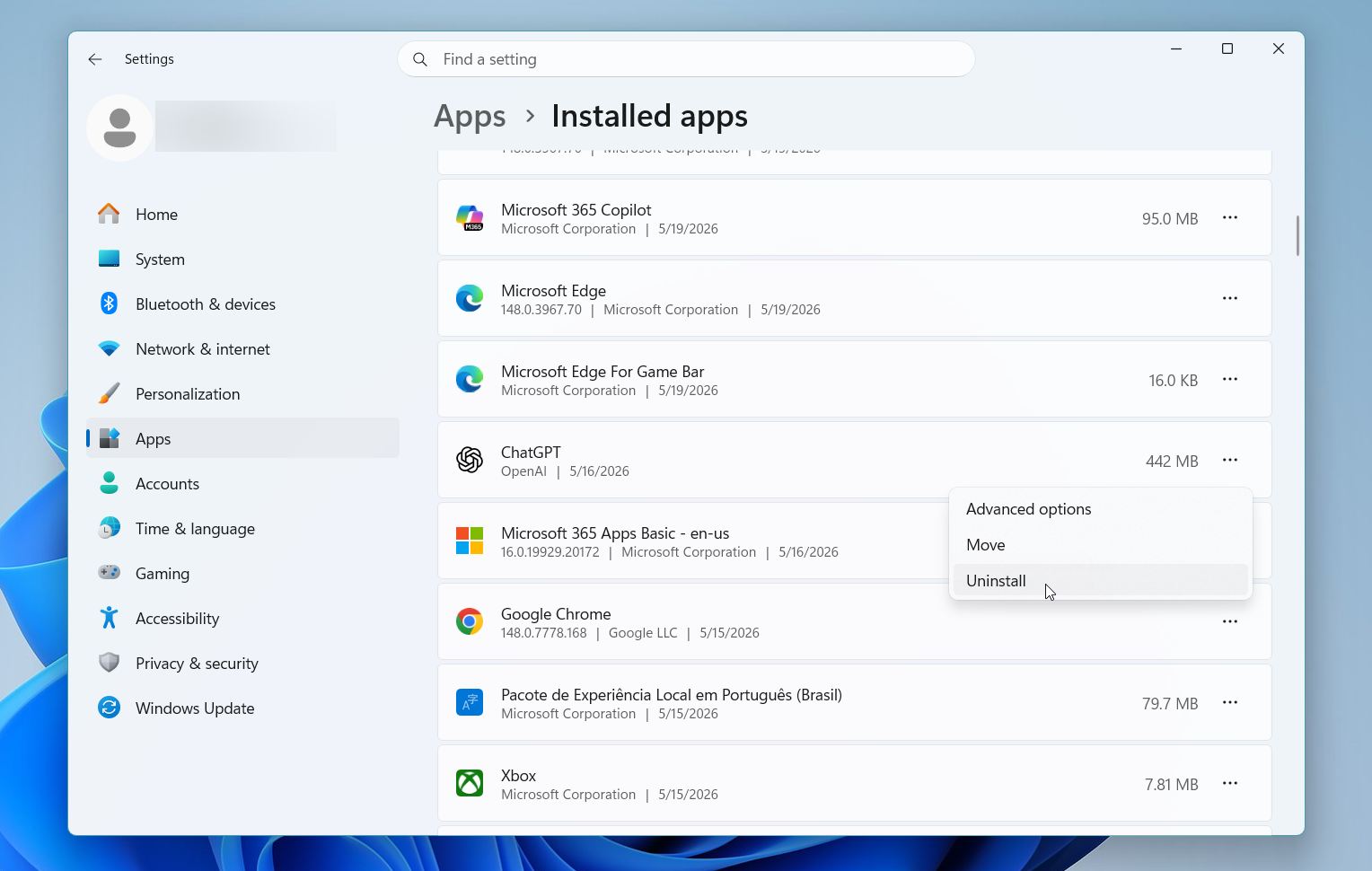Click the Microsoft 365 Copilot app icon
1372x871 pixels.
pos(470,218)
